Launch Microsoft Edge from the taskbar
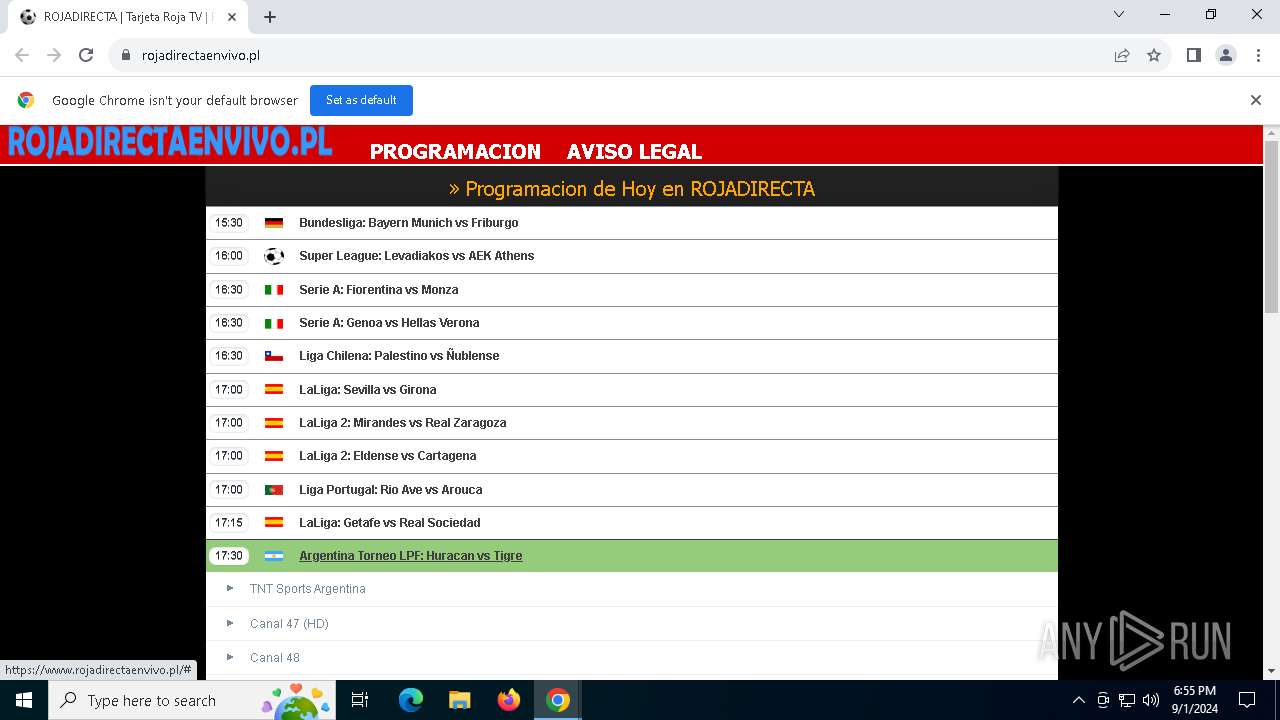The width and height of the screenshot is (1280, 720). click(411, 700)
